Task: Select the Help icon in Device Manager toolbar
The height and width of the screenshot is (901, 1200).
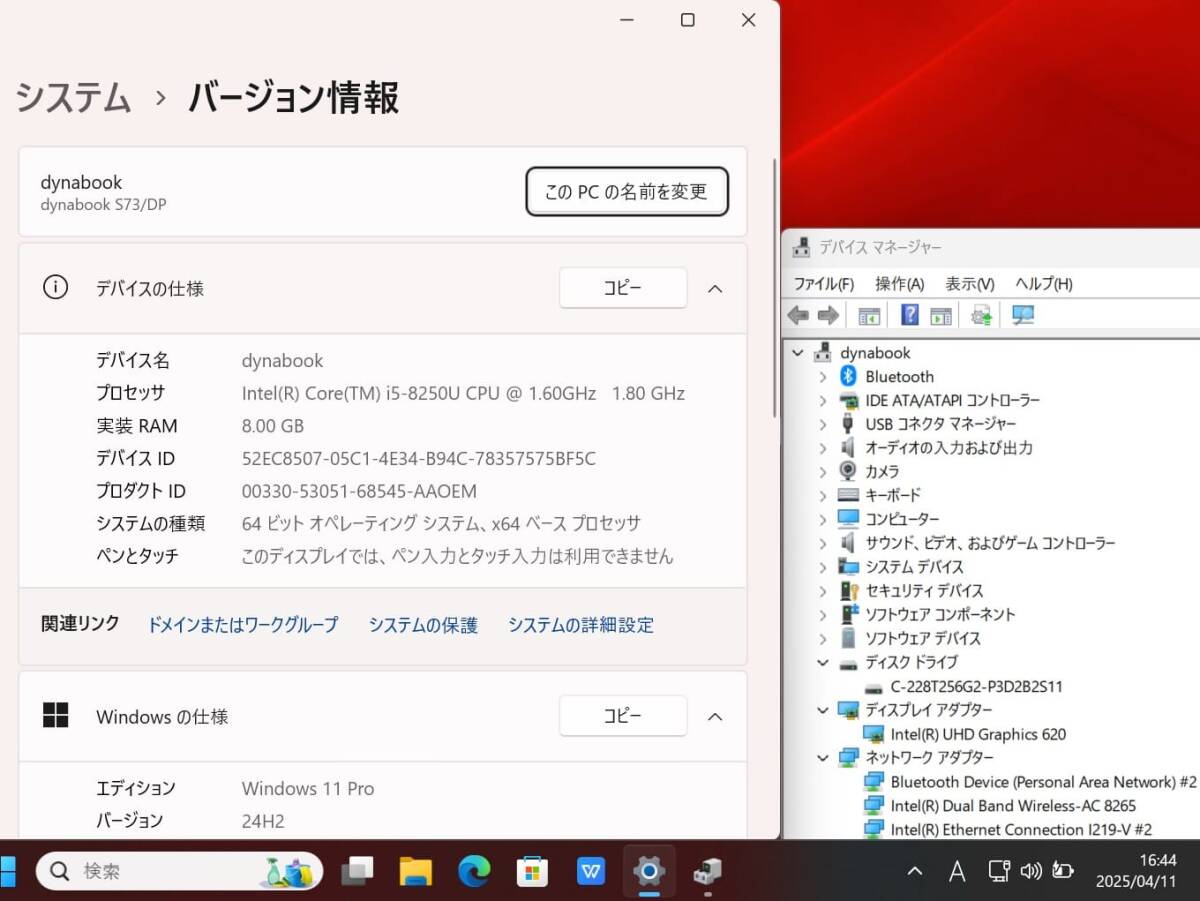Action: [x=909, y=315]
